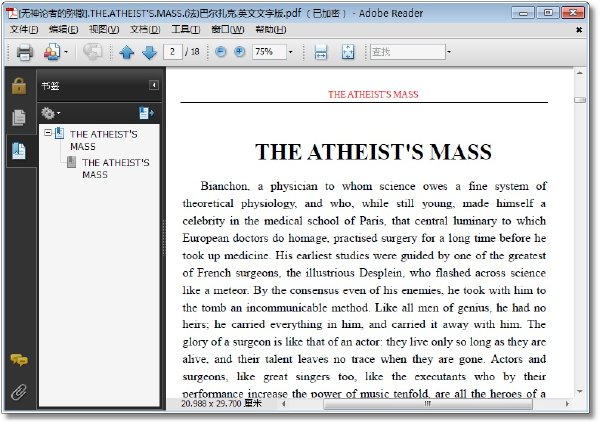The width and height of the screenshot is (600, 424).
Task: Click the find search text box
Action: click(408, 52)
